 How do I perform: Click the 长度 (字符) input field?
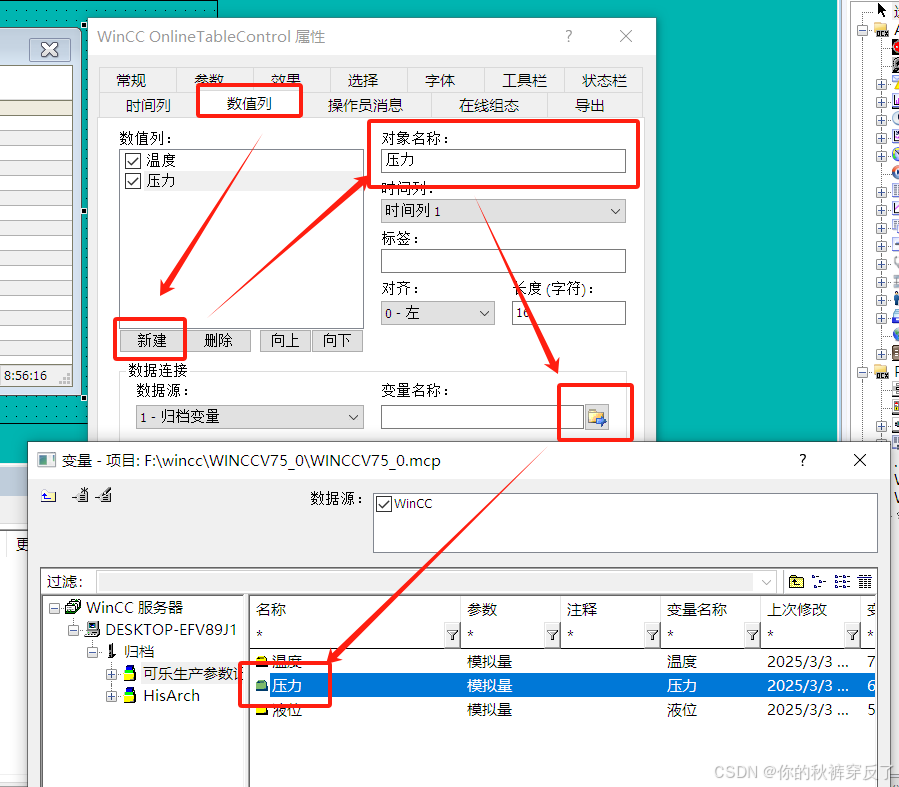click(x=569, y=313)
